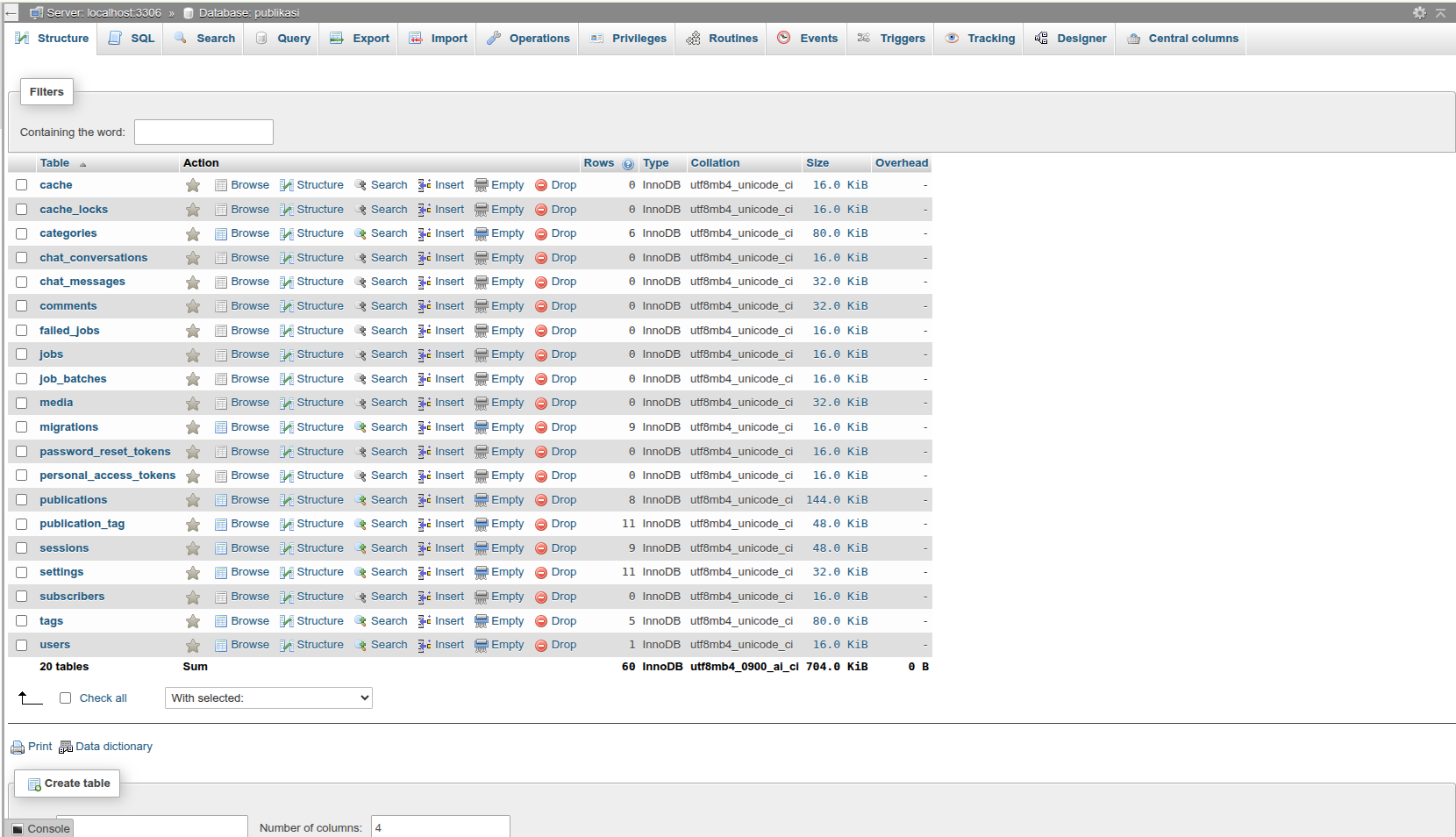
Task: Click the Print printer icon
Action: [x=18, y=748]
